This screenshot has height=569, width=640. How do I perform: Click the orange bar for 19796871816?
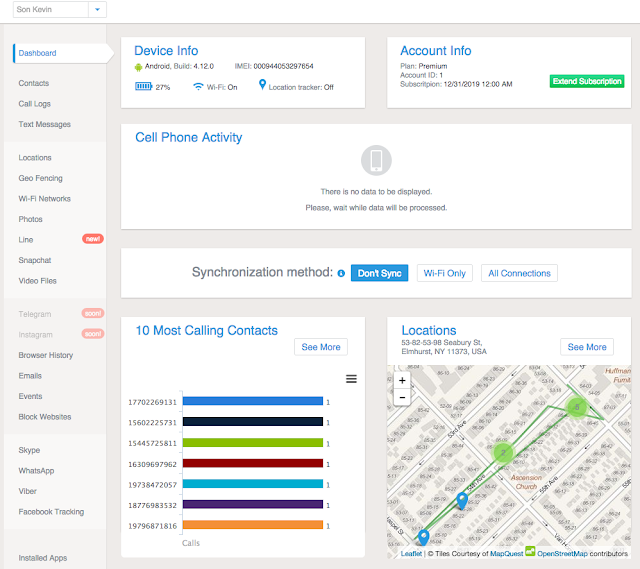(253, 525)
